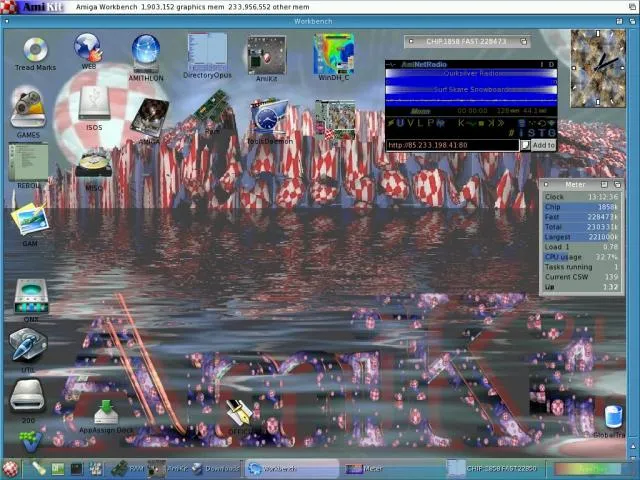Viewport: 640px width, 480px height.
Task: Open the Tread Marks CD icon
Action: coord(35,50)
